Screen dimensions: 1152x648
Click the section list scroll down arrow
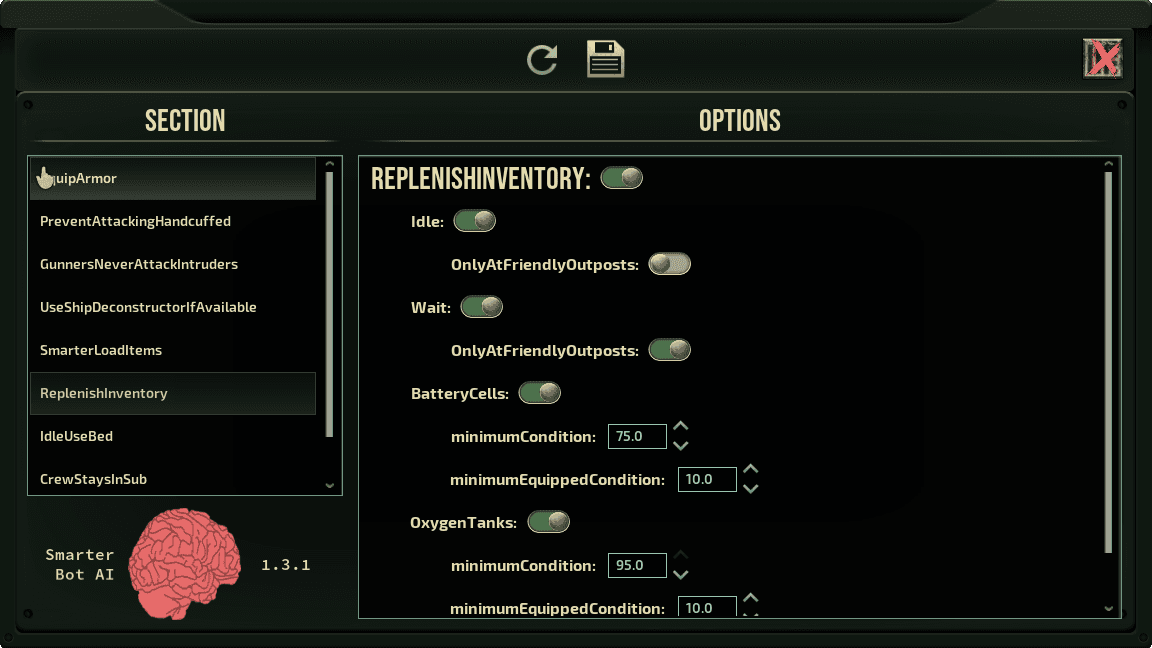(330, 486)
